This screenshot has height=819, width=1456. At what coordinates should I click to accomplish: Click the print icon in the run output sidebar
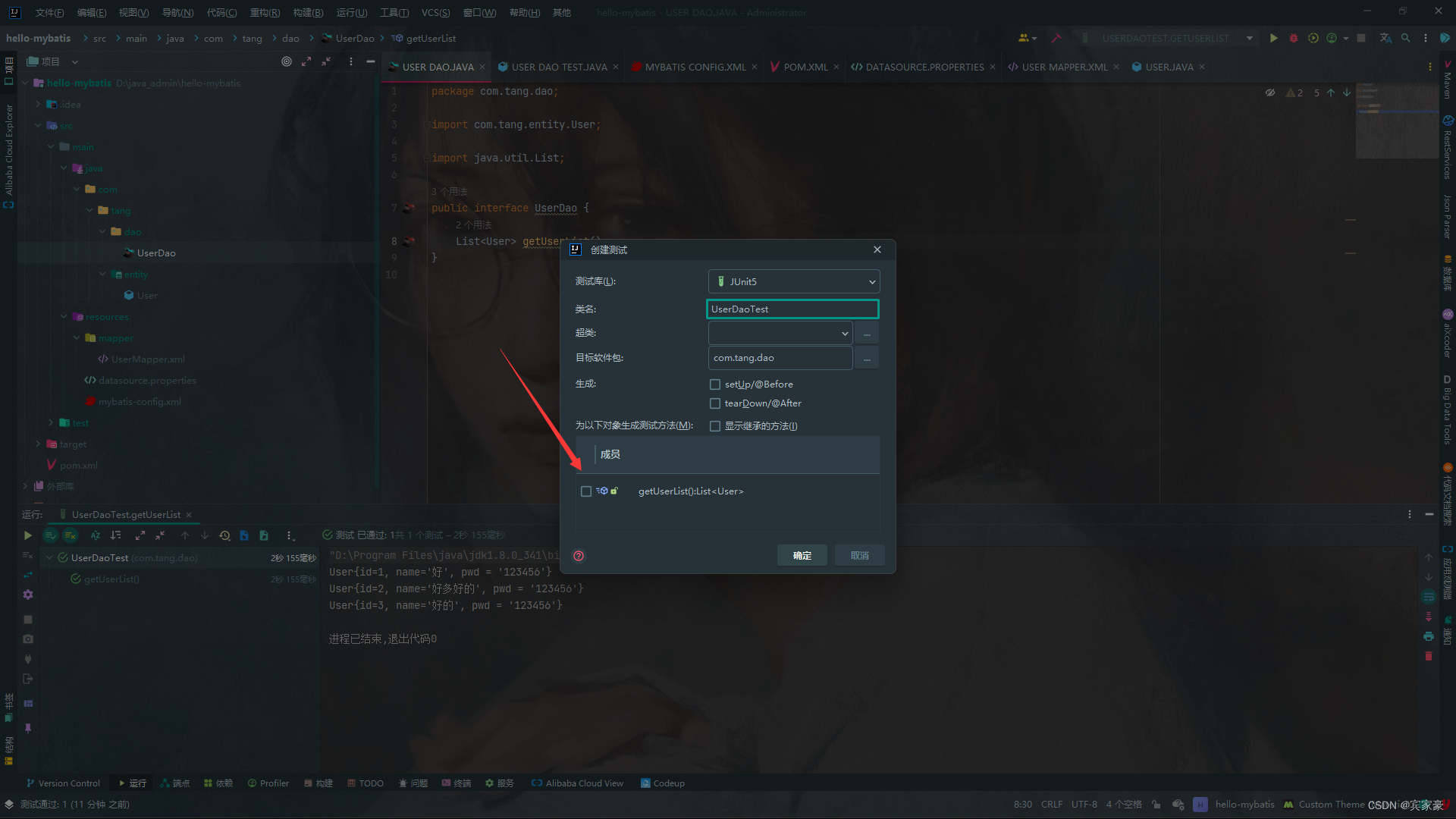point(1429,636)
